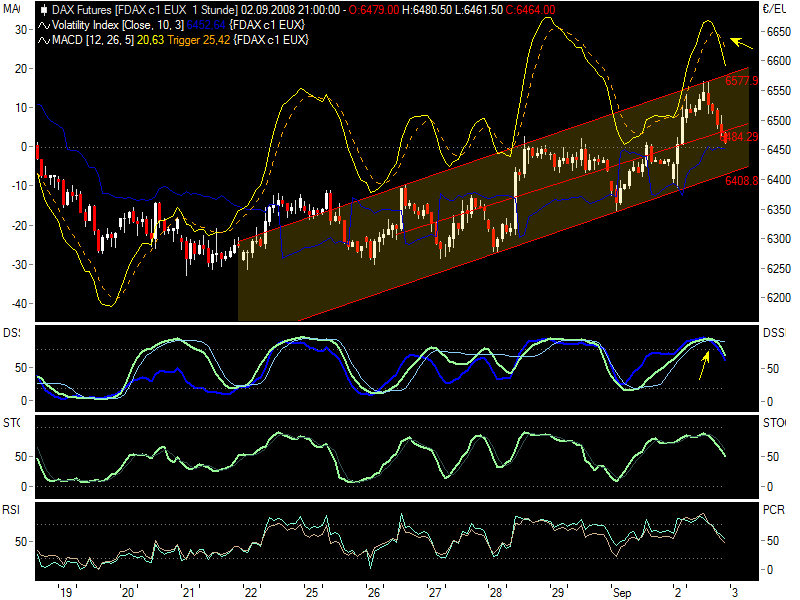Click the MACD axis value -40
The height and width of the screenshot is (600, 800).
pos(18,304)
